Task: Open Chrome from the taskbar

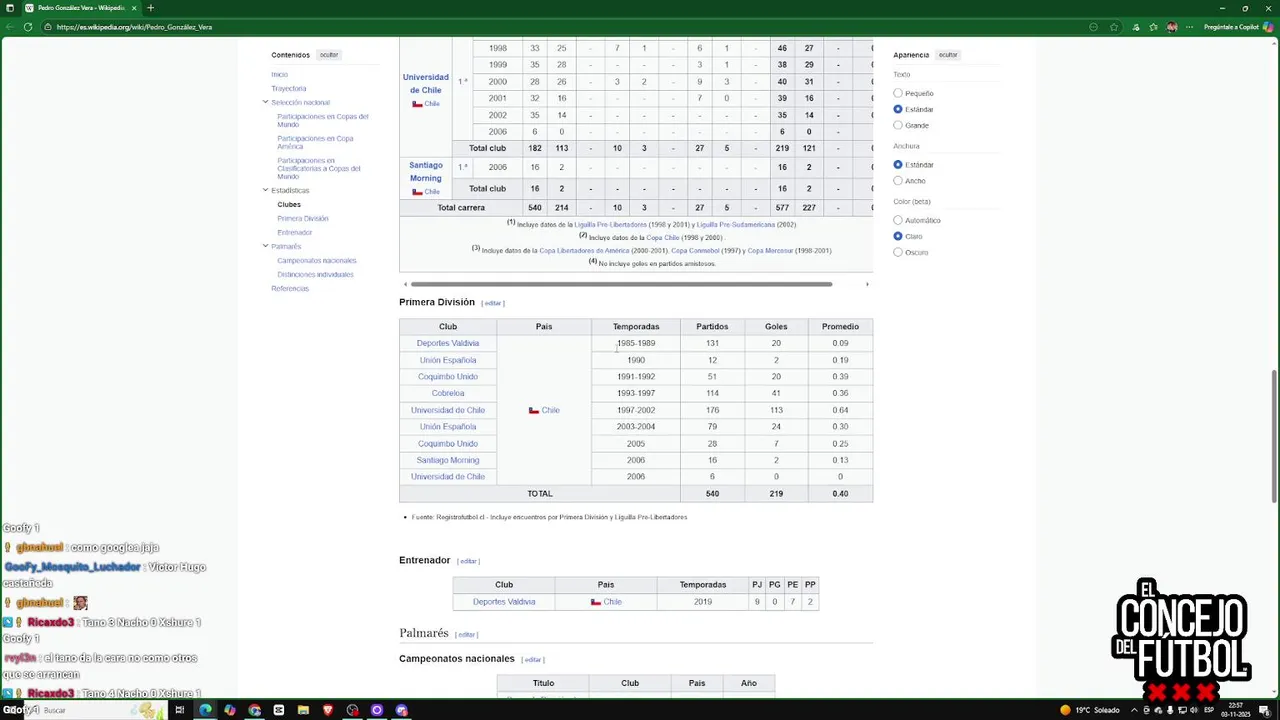Action: 254,710
